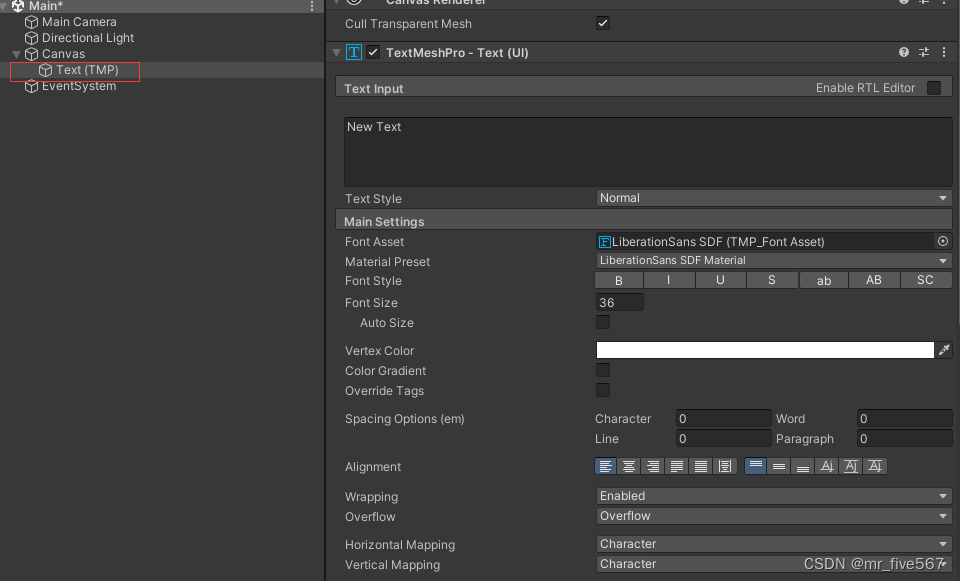Click the Font Size input field
This screenshot has width=960, height=581.
618,302
